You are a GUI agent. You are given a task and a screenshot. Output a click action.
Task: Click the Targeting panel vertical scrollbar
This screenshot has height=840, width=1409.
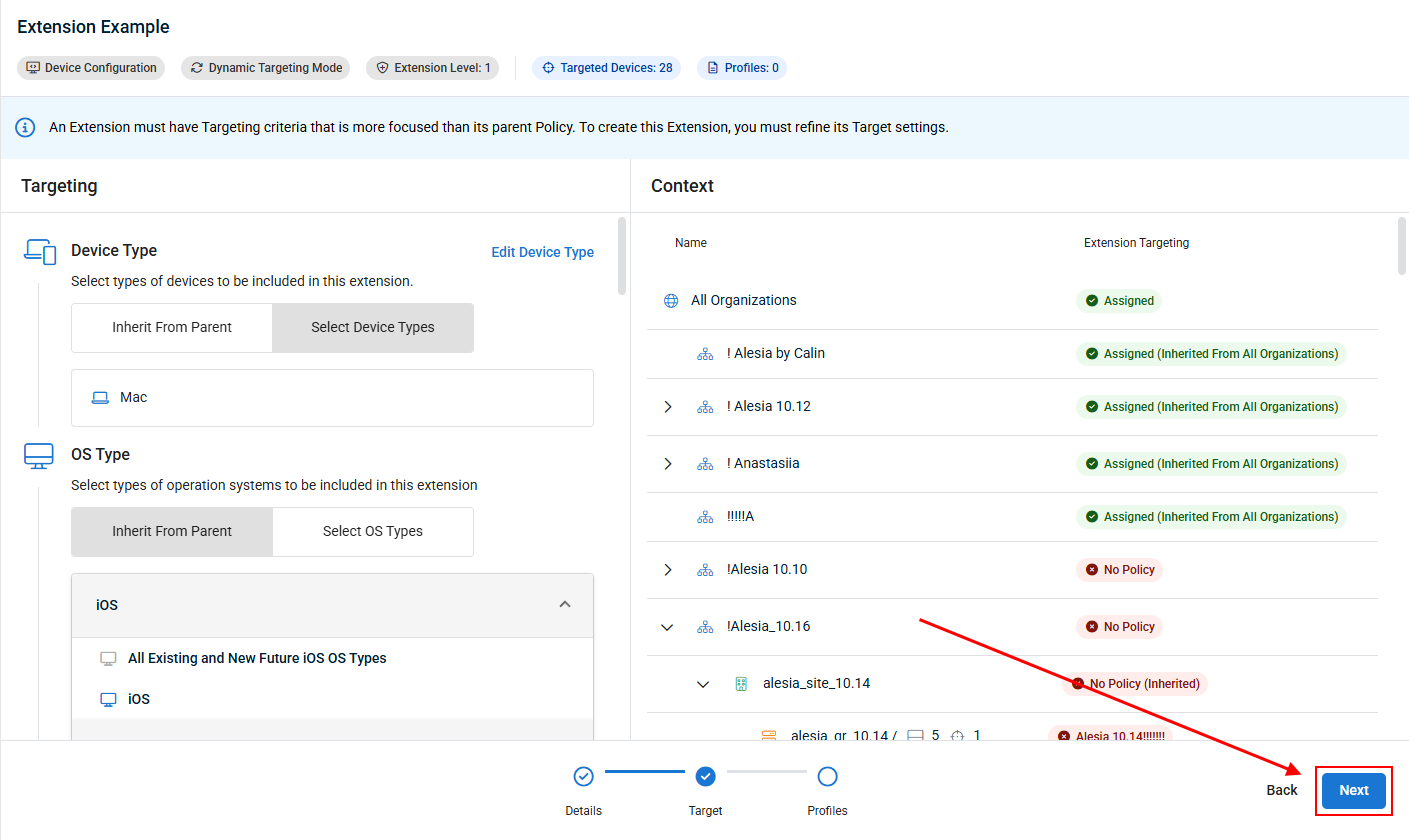click(622, 256)
